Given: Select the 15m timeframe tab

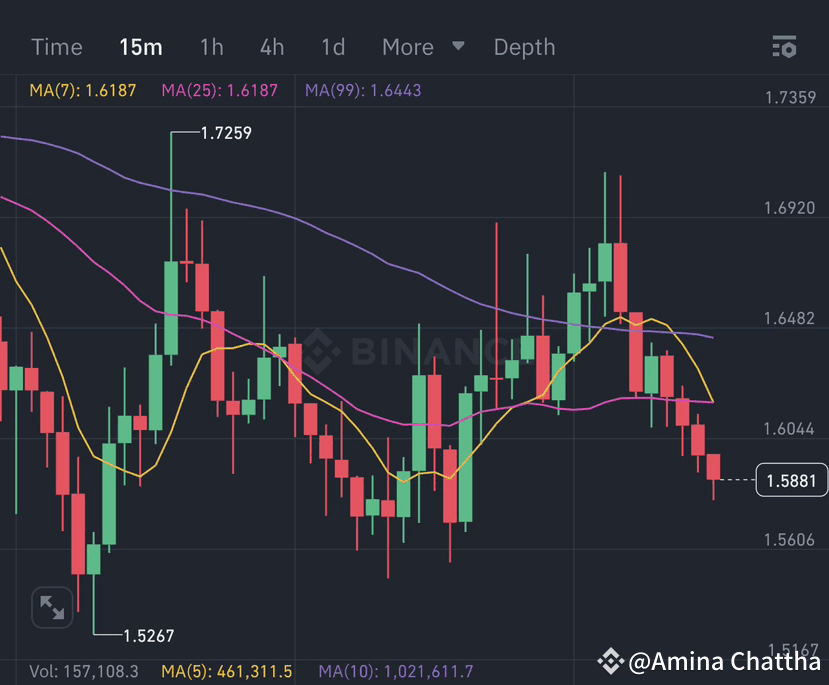Looking at the screenshot, I should pyautogui.click(x=140, y=46).
